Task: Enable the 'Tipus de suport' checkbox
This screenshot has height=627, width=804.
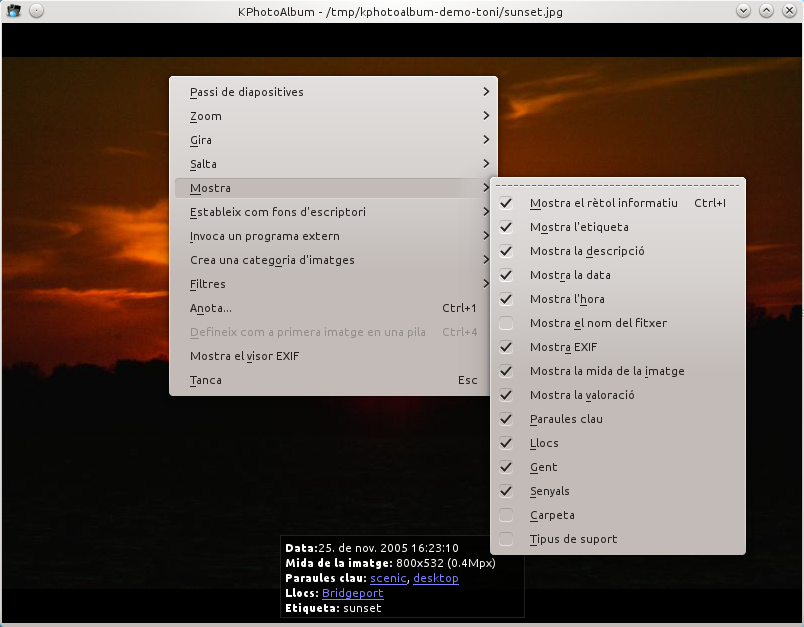Action: coord(507,539)
